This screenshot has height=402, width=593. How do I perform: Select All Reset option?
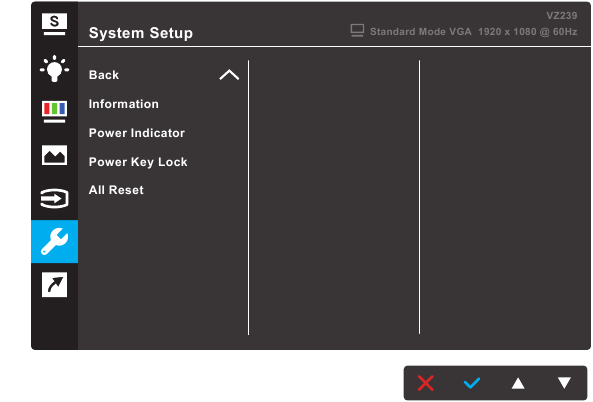(x=116, y=190)
